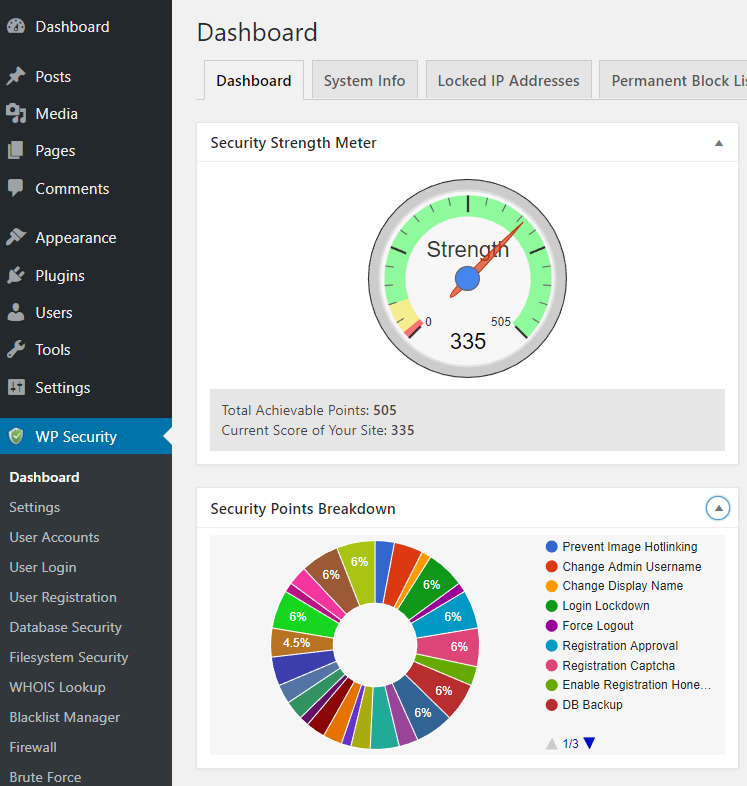Click the Plugins plug icon
This screenshot has height=786, width=747.
click(x=16, y=275)
